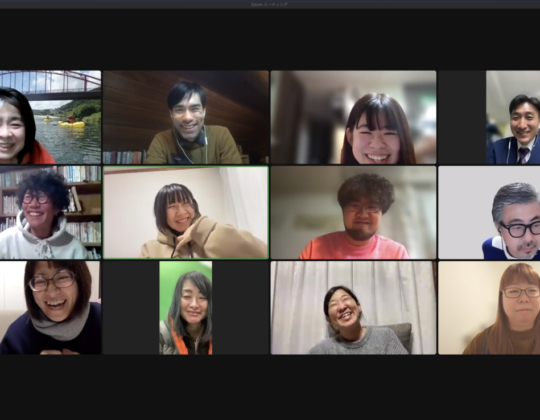Click the Zoom meeting window title text

(270, 4)
